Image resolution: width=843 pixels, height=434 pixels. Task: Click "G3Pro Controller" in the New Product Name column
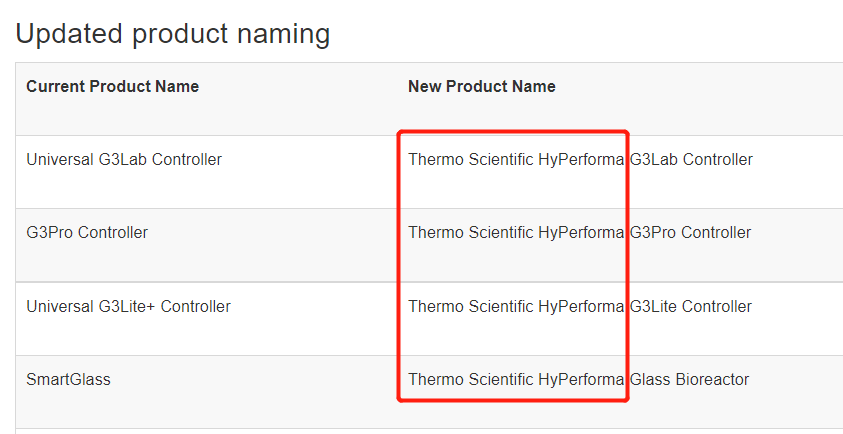tap(690, 233)
